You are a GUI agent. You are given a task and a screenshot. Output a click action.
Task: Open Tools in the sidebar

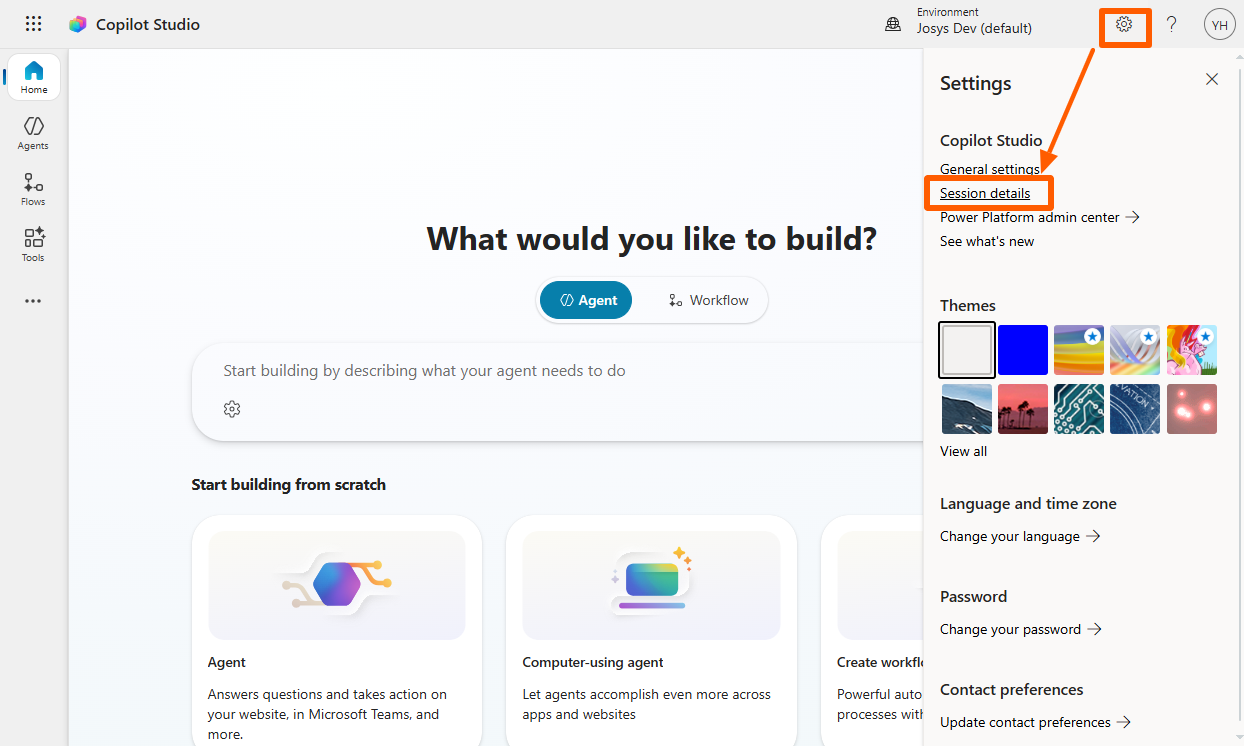click(34, 245)
